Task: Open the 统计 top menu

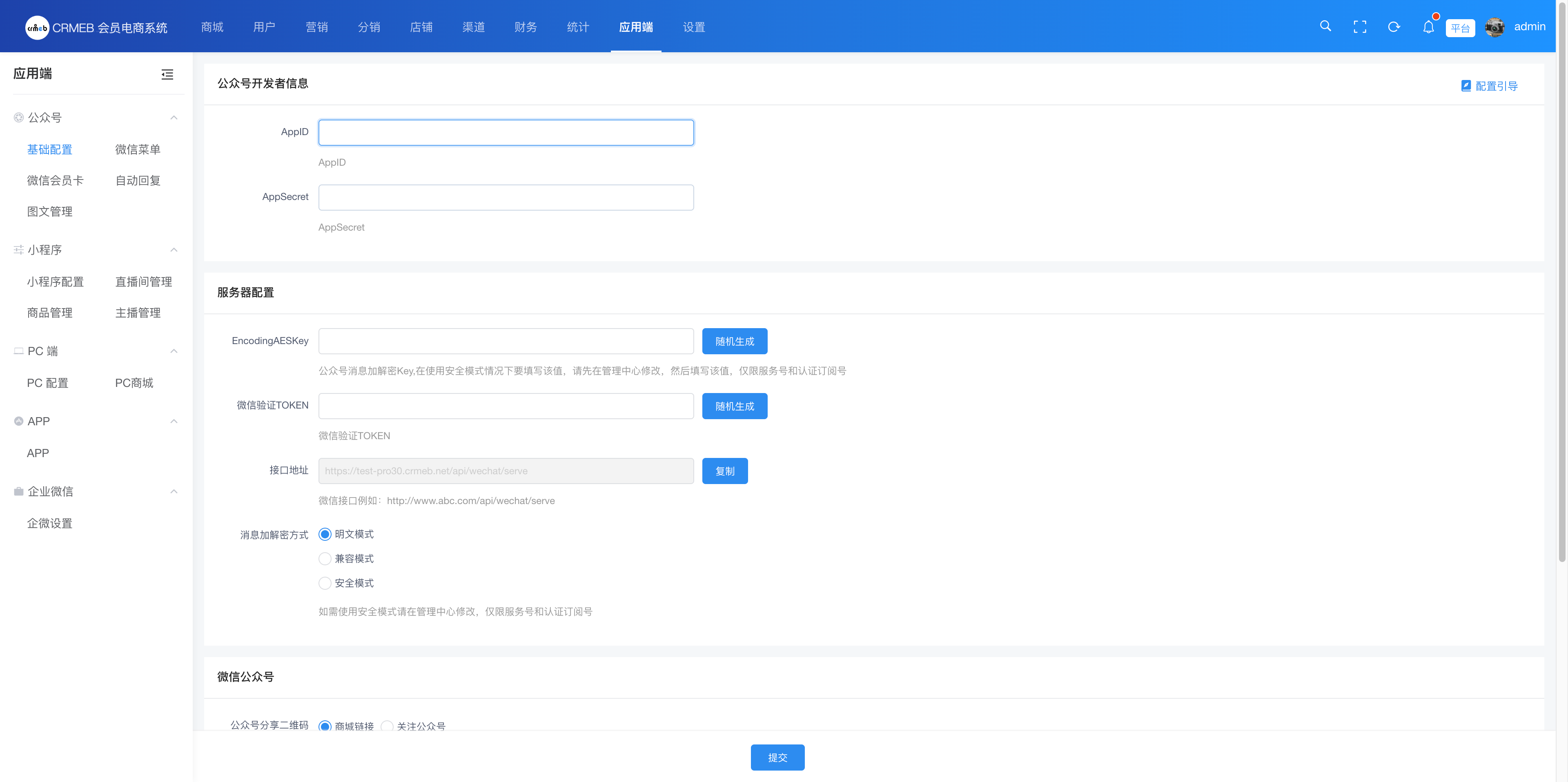Action: 578,27
